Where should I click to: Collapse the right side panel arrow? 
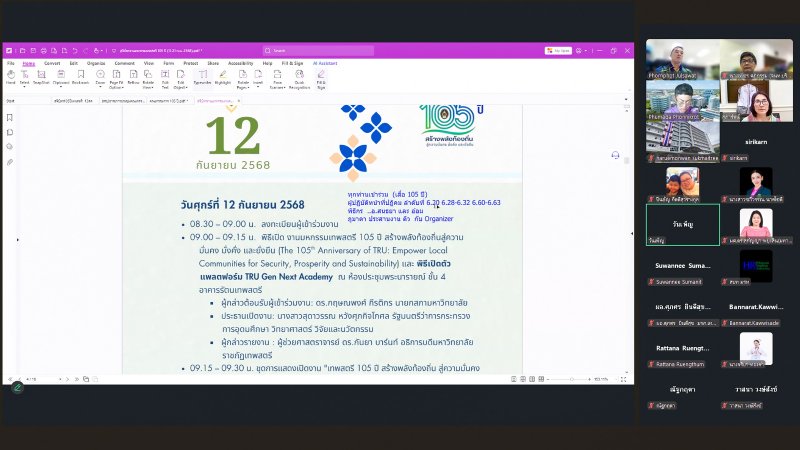(x=632, y=234)
